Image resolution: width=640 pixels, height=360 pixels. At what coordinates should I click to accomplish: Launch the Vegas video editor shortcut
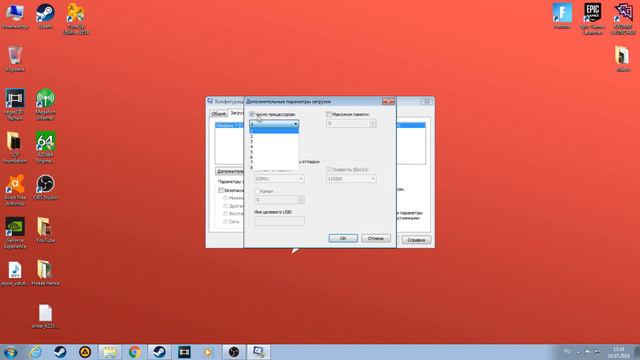tap(15, 104)
